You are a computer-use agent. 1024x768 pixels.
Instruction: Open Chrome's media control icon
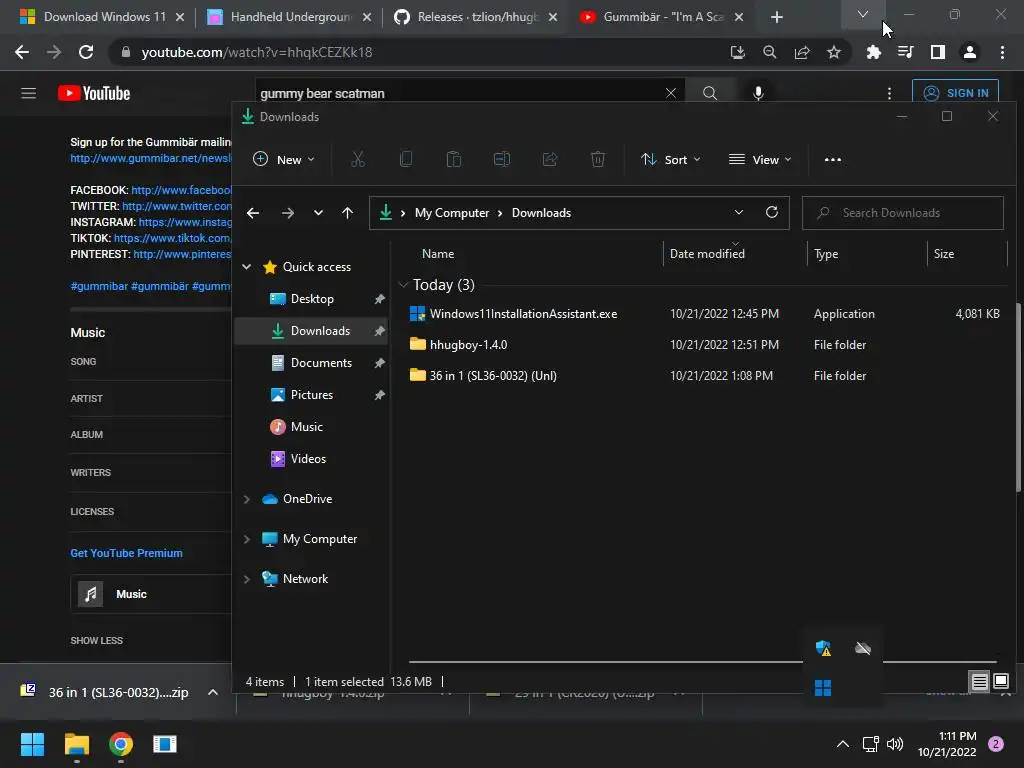(x=905, y=52)
